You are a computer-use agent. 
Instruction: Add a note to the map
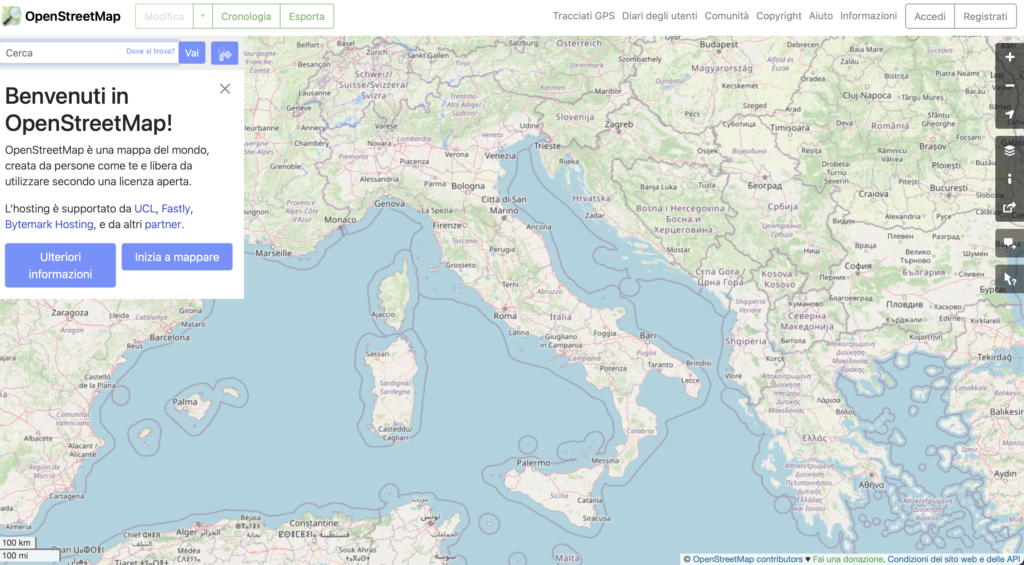1010,244
